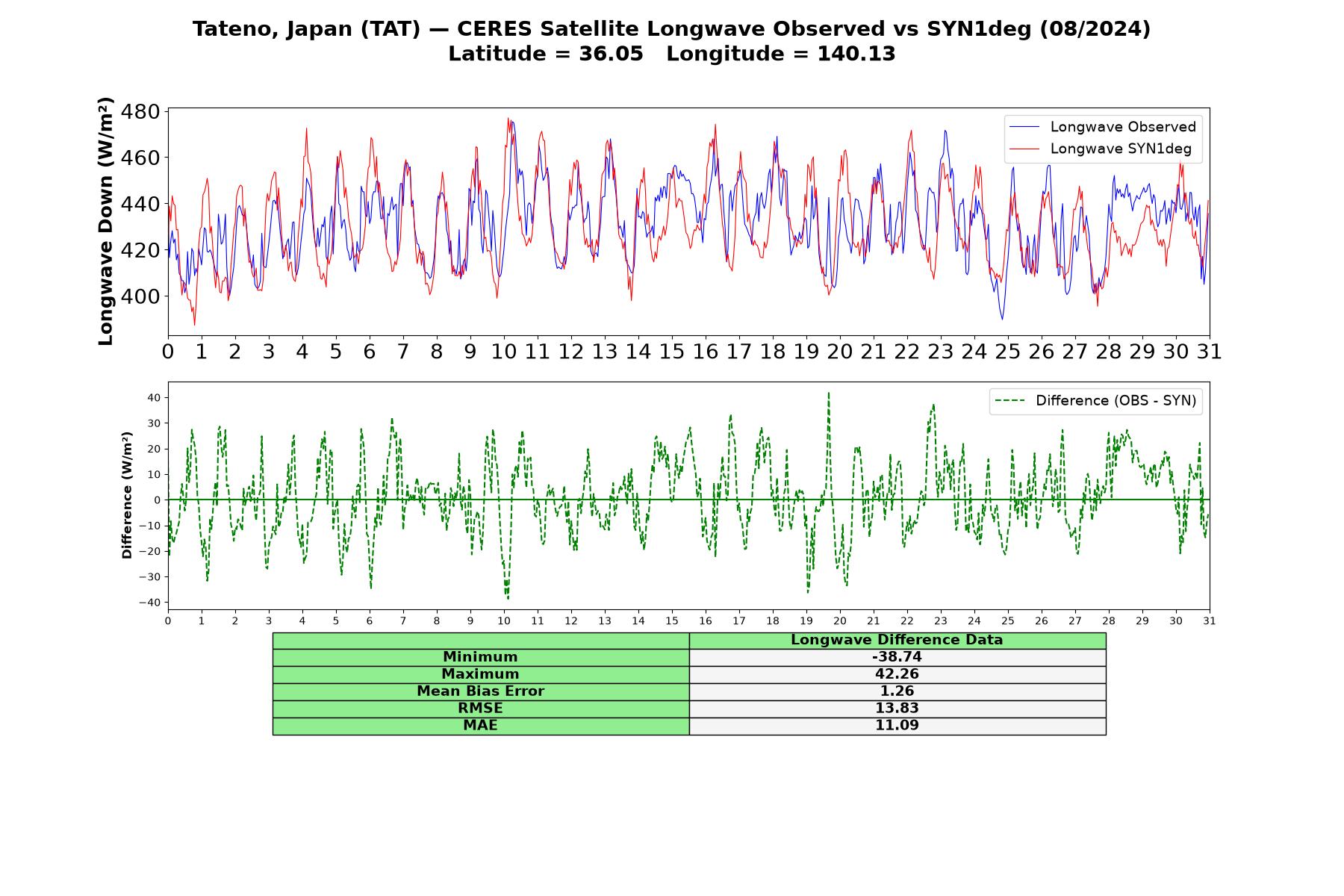Image resolution: width=1344 pixels, height=896 pixels.
Task: Click the Latitude and Longitude subtitle
Action: pyautogui.click(x=672, y=54)
